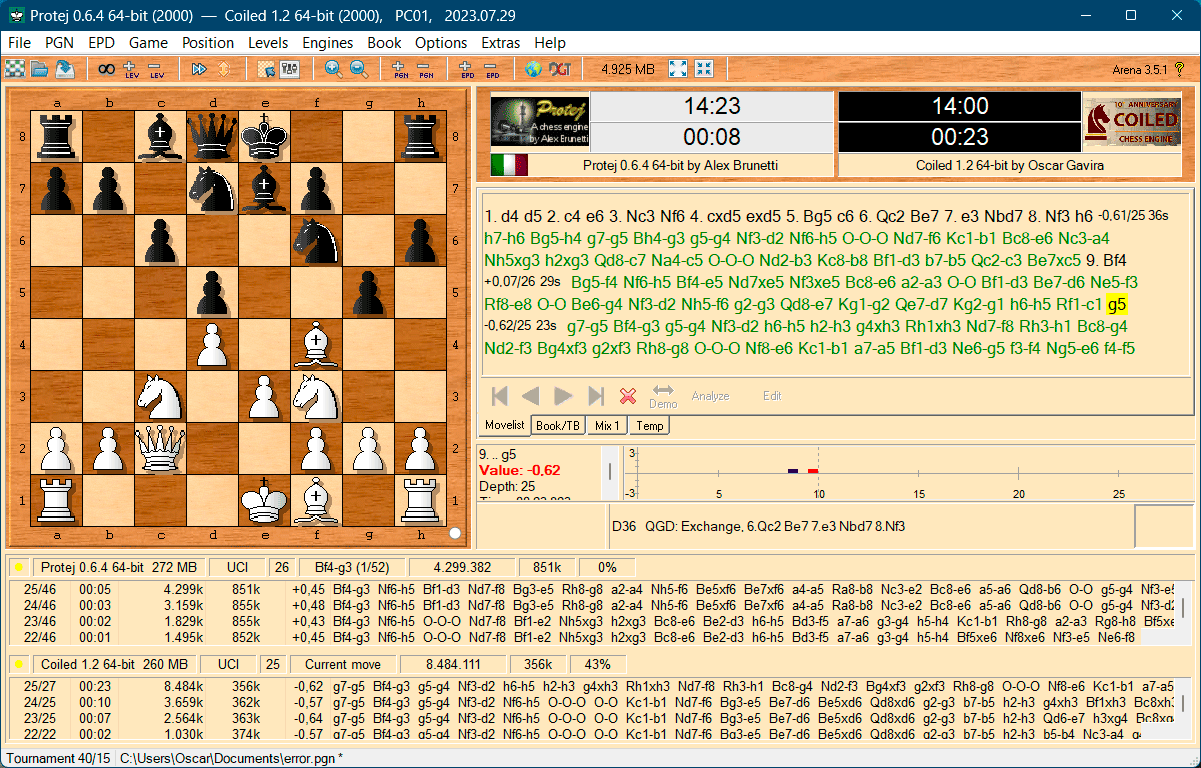
Task: Click the open folder toolbar icon
Action: (39, 69)
